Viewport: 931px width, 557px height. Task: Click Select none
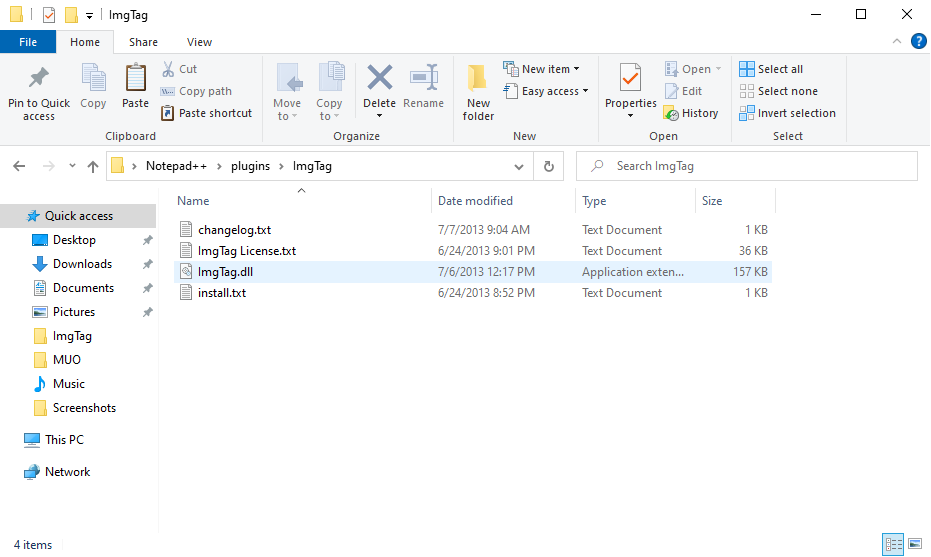pyautogui.click(x=778, y=91)
